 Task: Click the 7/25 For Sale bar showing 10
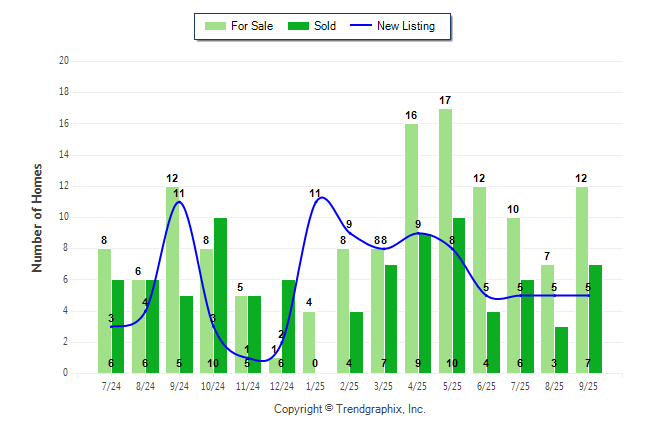[x=513, y=295]
